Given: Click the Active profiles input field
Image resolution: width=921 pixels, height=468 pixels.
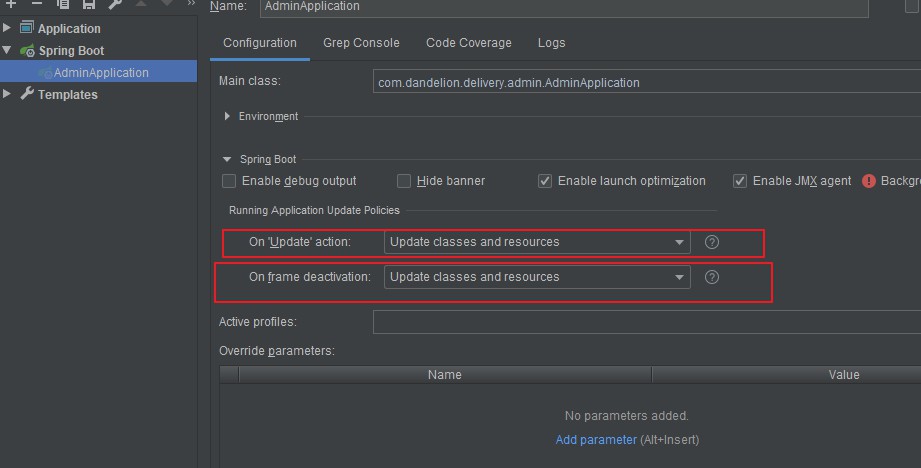Looking at the screenshot, I should click(647, 322).
